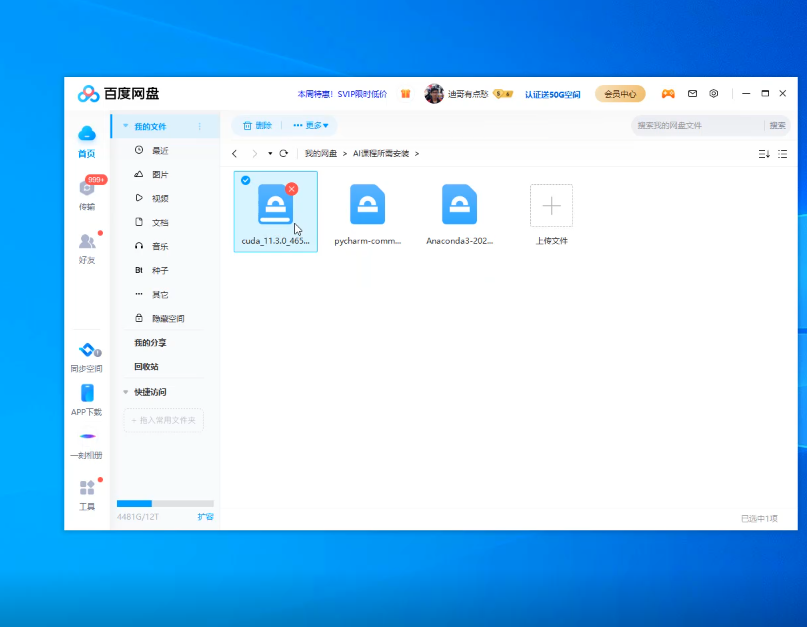Open the 好友 friends panel
The height and width of the screenshot is (627, 807).
[87, 243]
